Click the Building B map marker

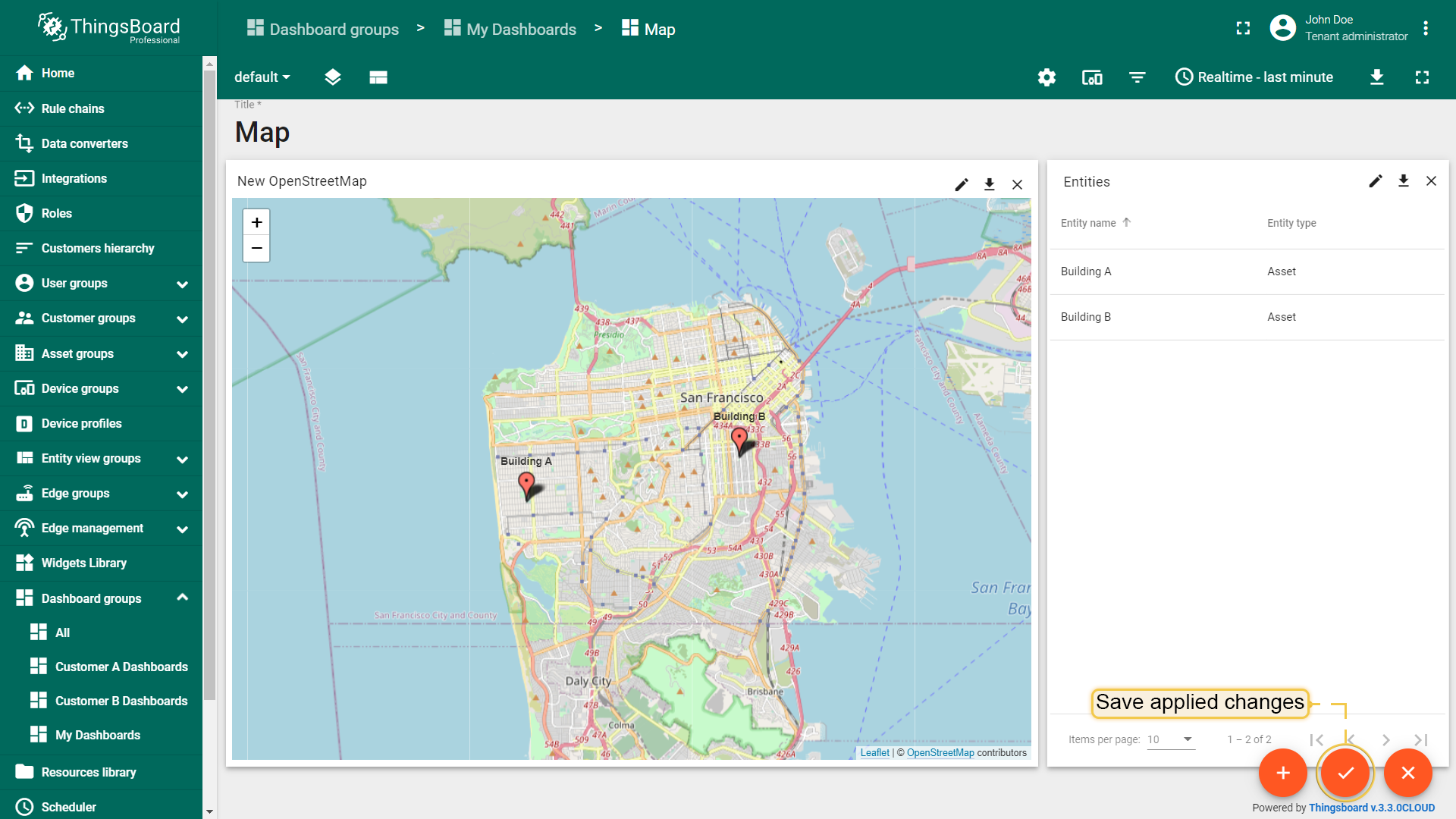coord(739,441)
